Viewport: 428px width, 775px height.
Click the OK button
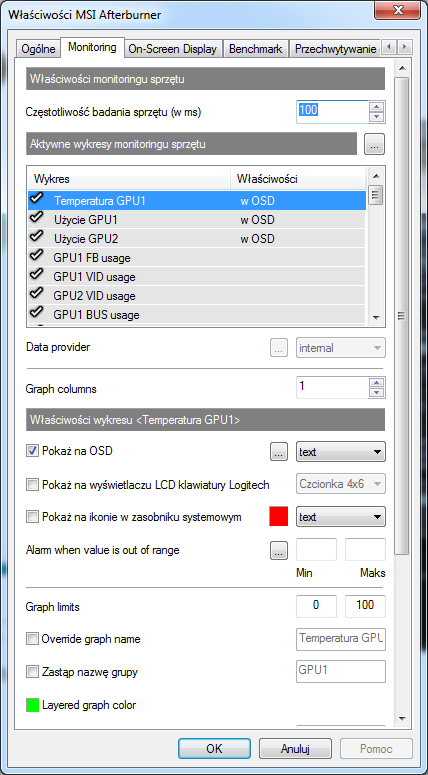(214, 748)
